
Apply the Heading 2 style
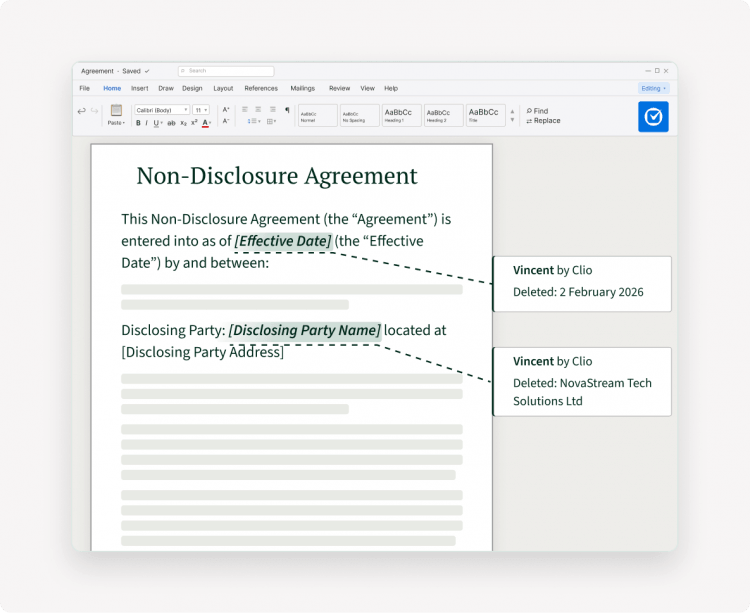pyautogui.click(x=443, y=115)
